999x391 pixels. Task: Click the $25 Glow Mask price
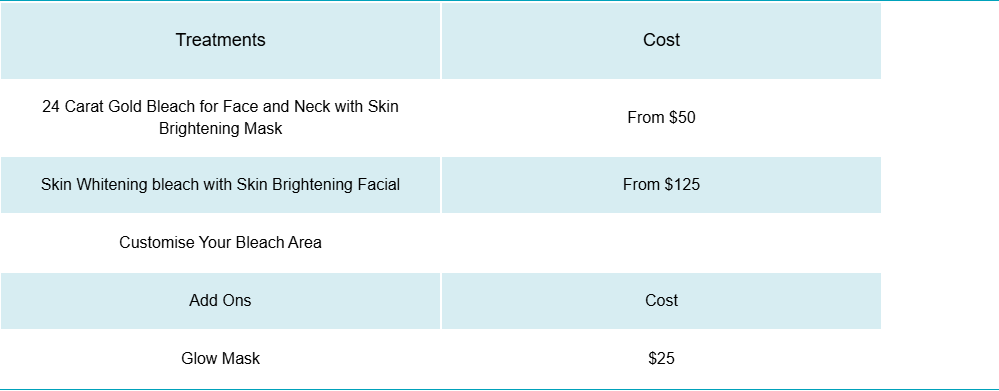click(661, 359)
